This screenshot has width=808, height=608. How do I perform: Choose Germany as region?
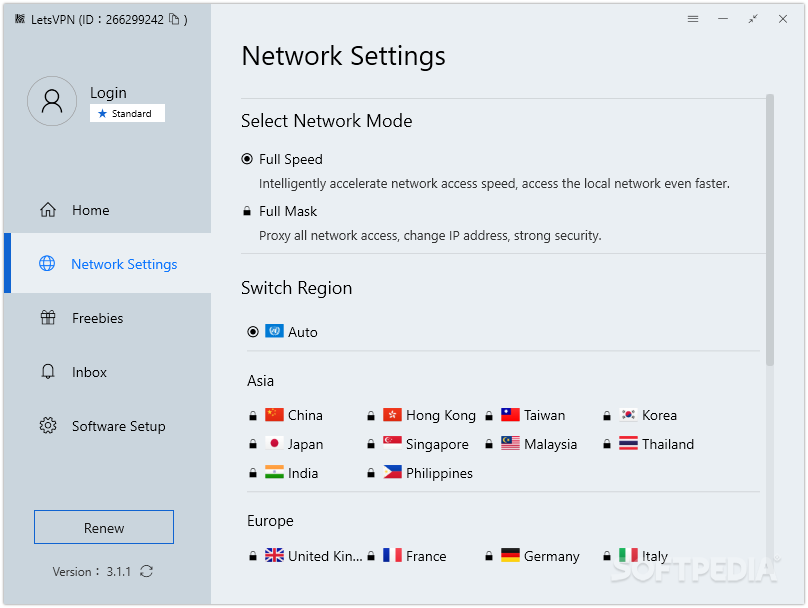(x=550, y=556)
